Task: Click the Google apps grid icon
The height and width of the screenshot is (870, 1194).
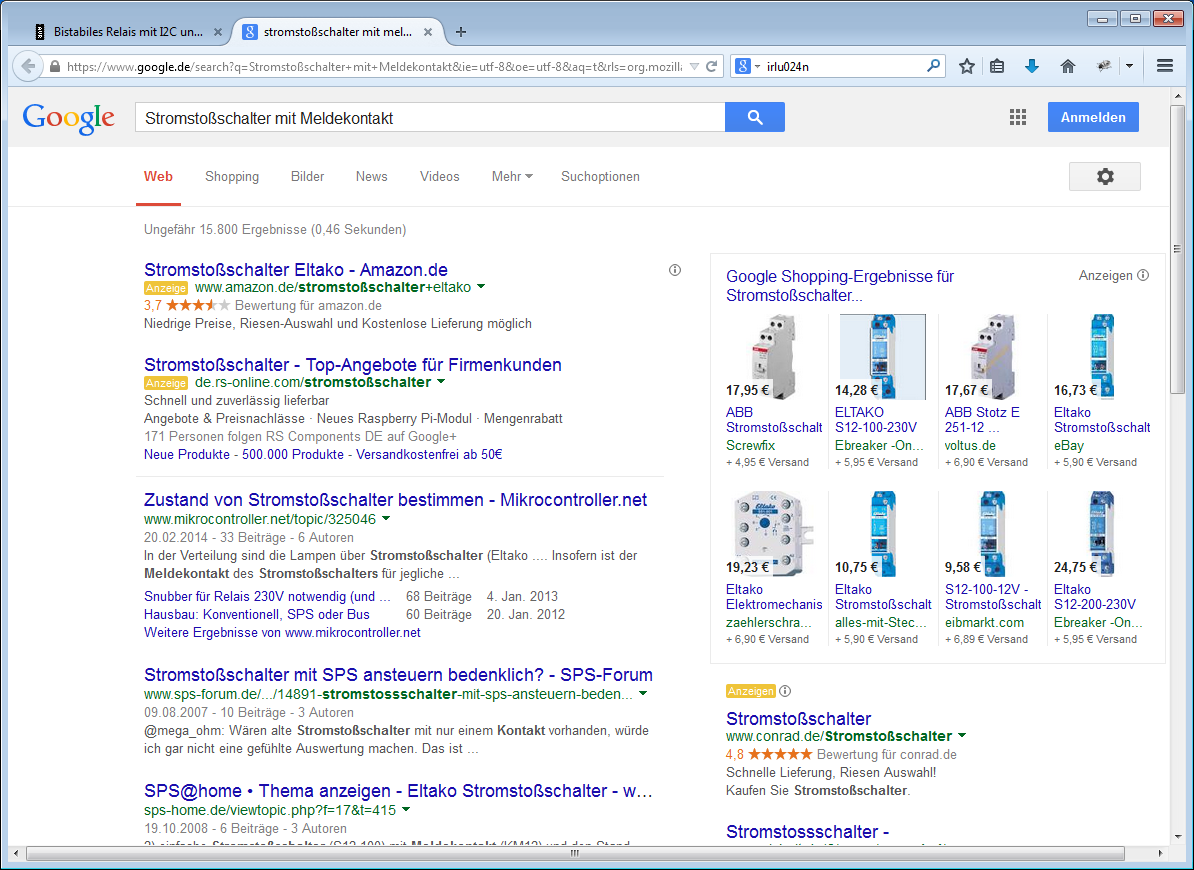Action: (x=1018, y=117)
